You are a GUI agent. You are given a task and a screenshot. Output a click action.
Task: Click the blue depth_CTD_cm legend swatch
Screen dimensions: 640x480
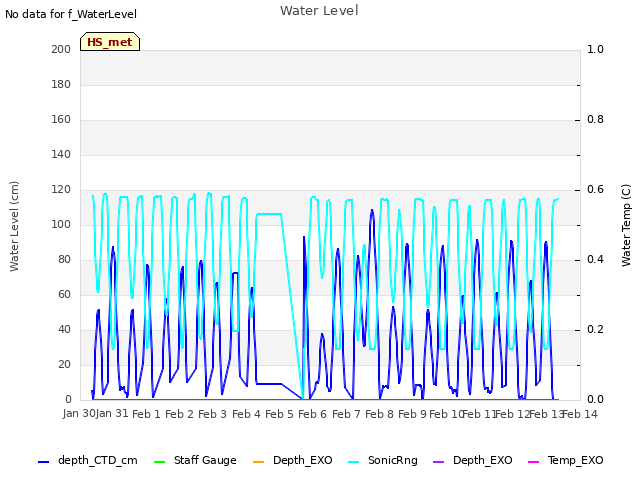tap(43, 462)
